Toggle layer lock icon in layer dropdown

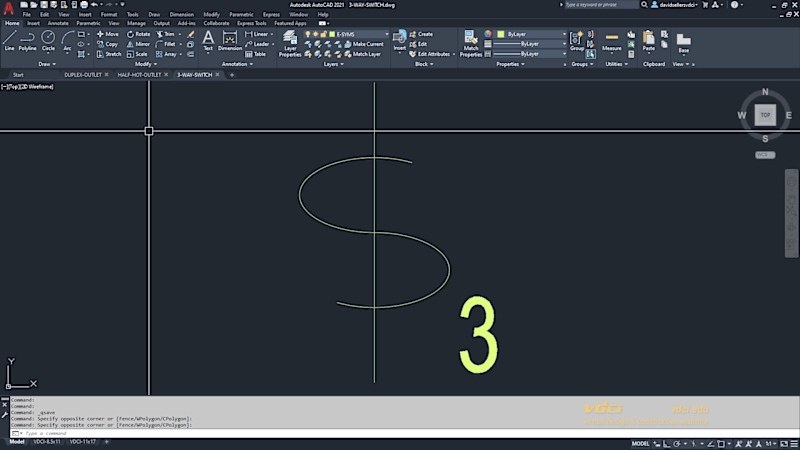pyautogui.click(x=323, y=34)
